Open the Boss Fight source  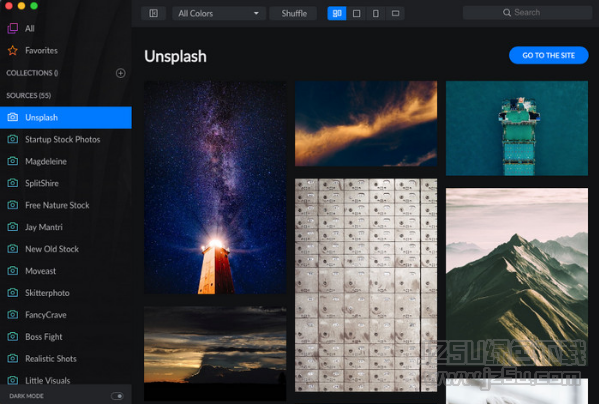(x=66, y=337)
